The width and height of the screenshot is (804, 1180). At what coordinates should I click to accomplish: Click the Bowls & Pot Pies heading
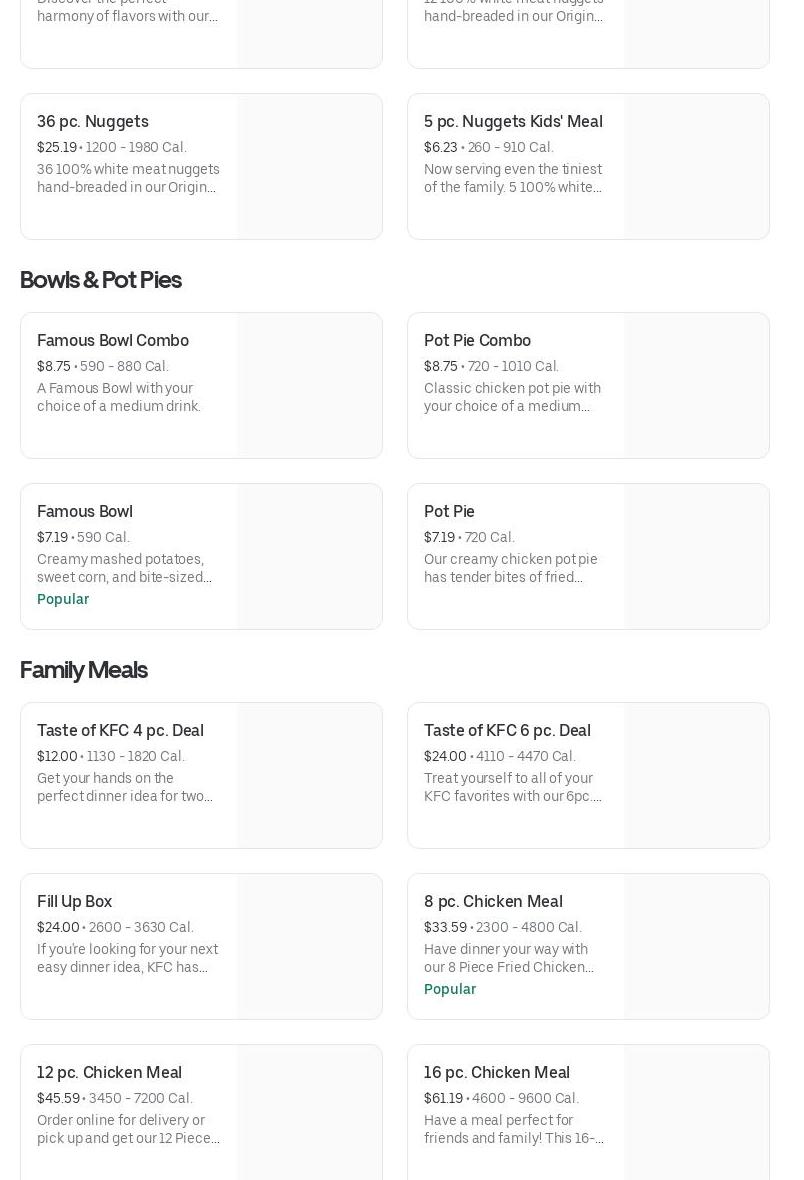101,280
